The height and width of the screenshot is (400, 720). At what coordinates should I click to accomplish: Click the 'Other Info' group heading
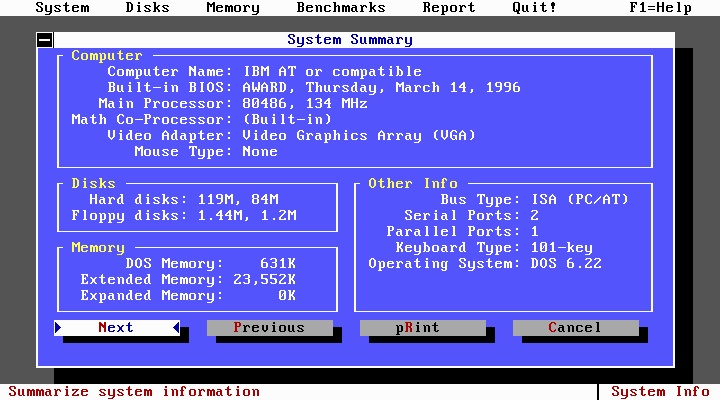coord(413,184)
